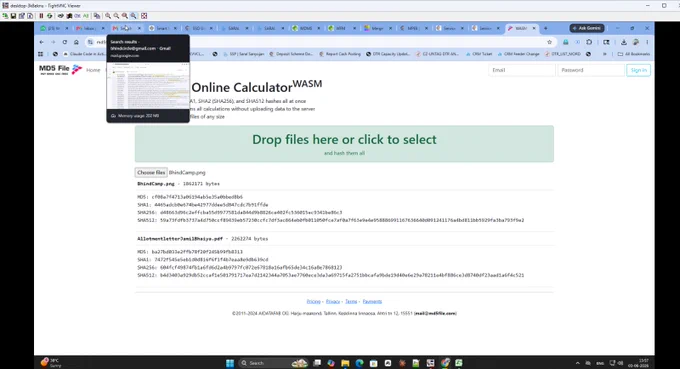Open CRM Feeder Change bookmark

[518, 54]
